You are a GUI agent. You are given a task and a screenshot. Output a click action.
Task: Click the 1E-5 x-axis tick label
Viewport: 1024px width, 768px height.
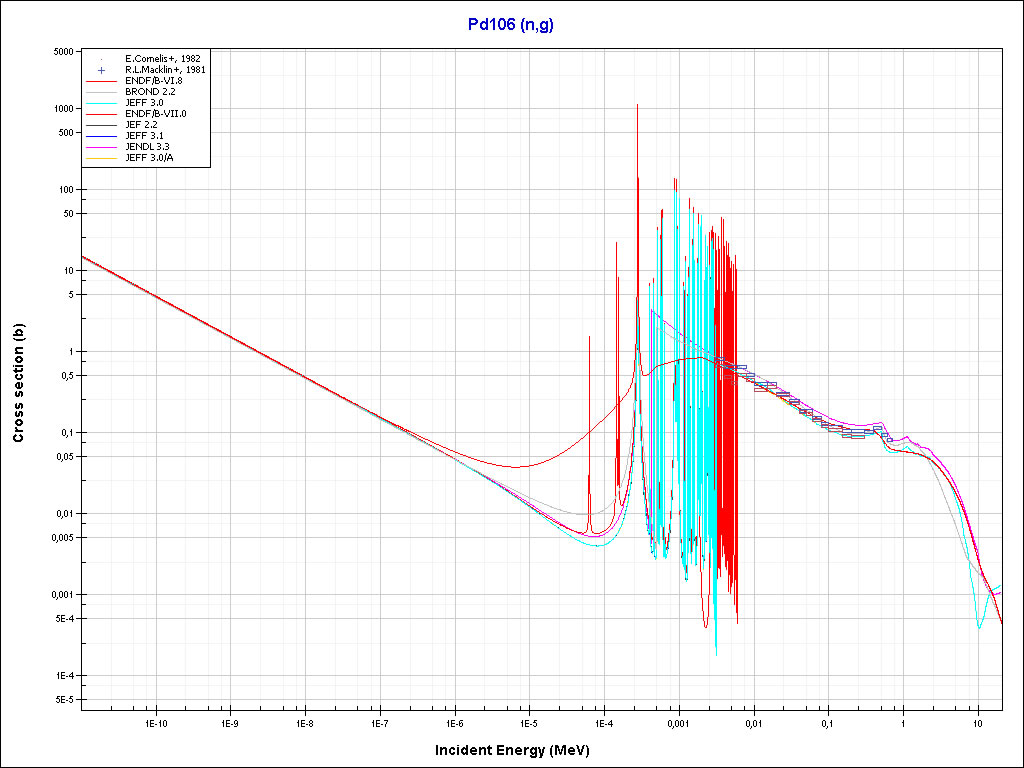(x=529, y=722)
